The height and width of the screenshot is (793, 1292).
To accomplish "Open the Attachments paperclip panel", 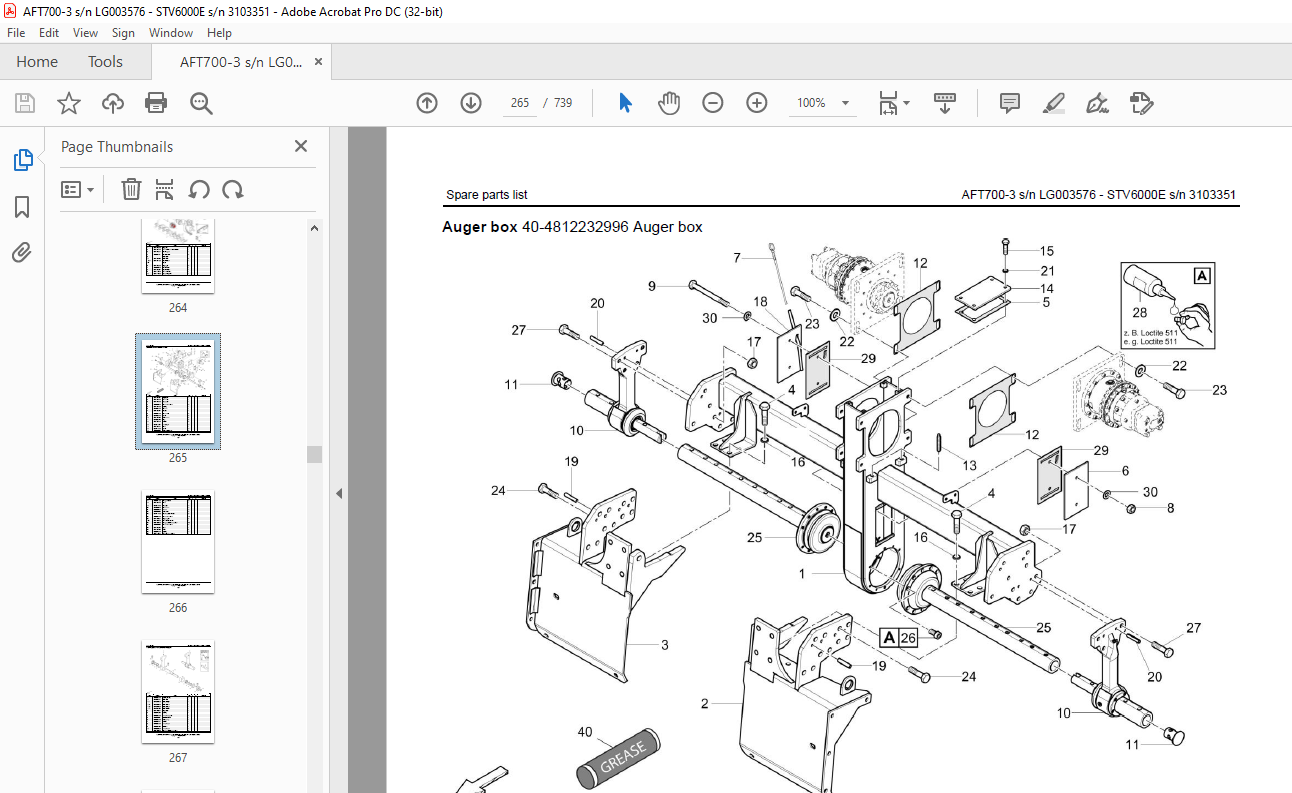I will point(22,252).
